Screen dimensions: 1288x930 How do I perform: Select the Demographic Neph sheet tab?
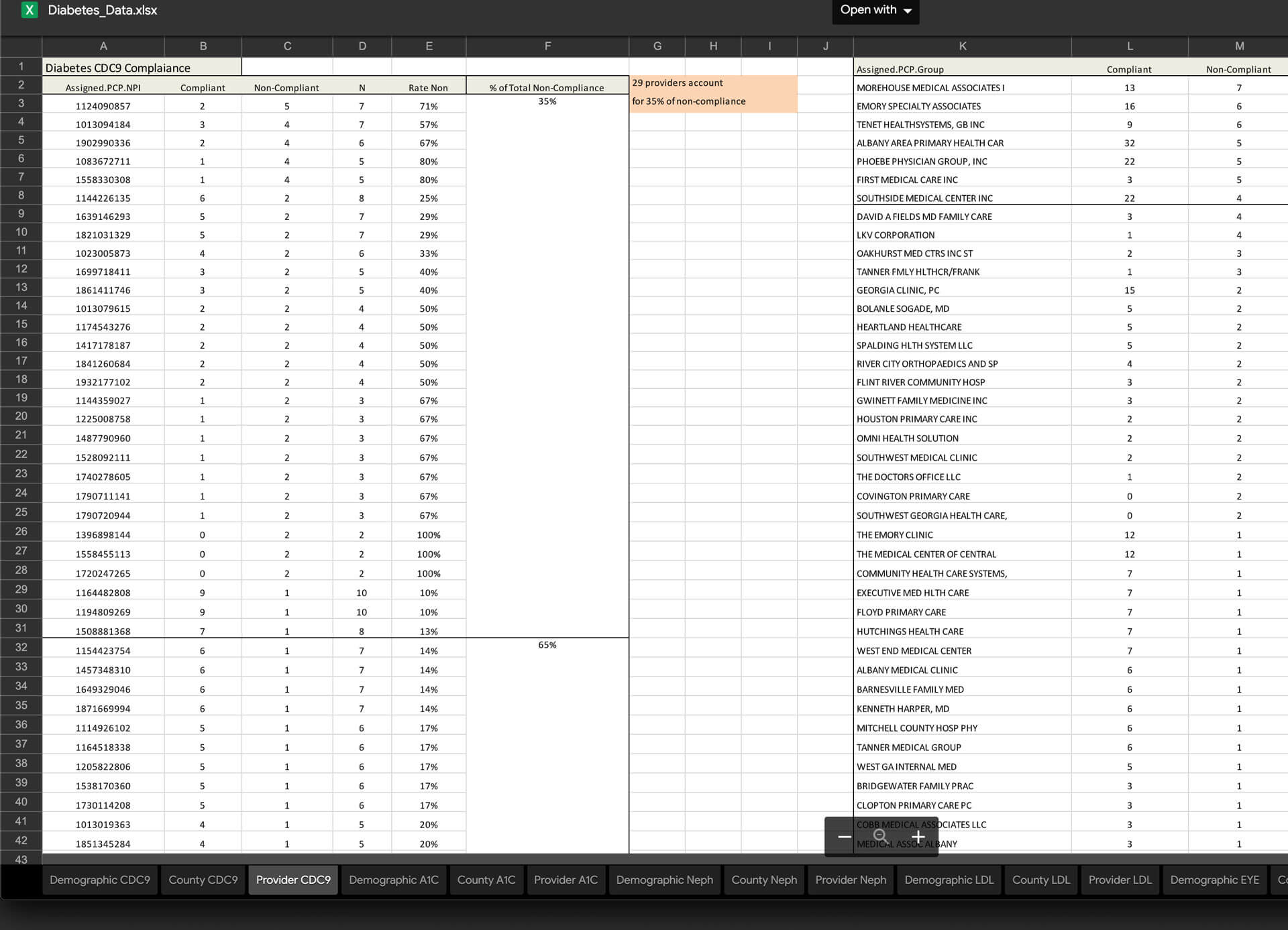[664, 880]
